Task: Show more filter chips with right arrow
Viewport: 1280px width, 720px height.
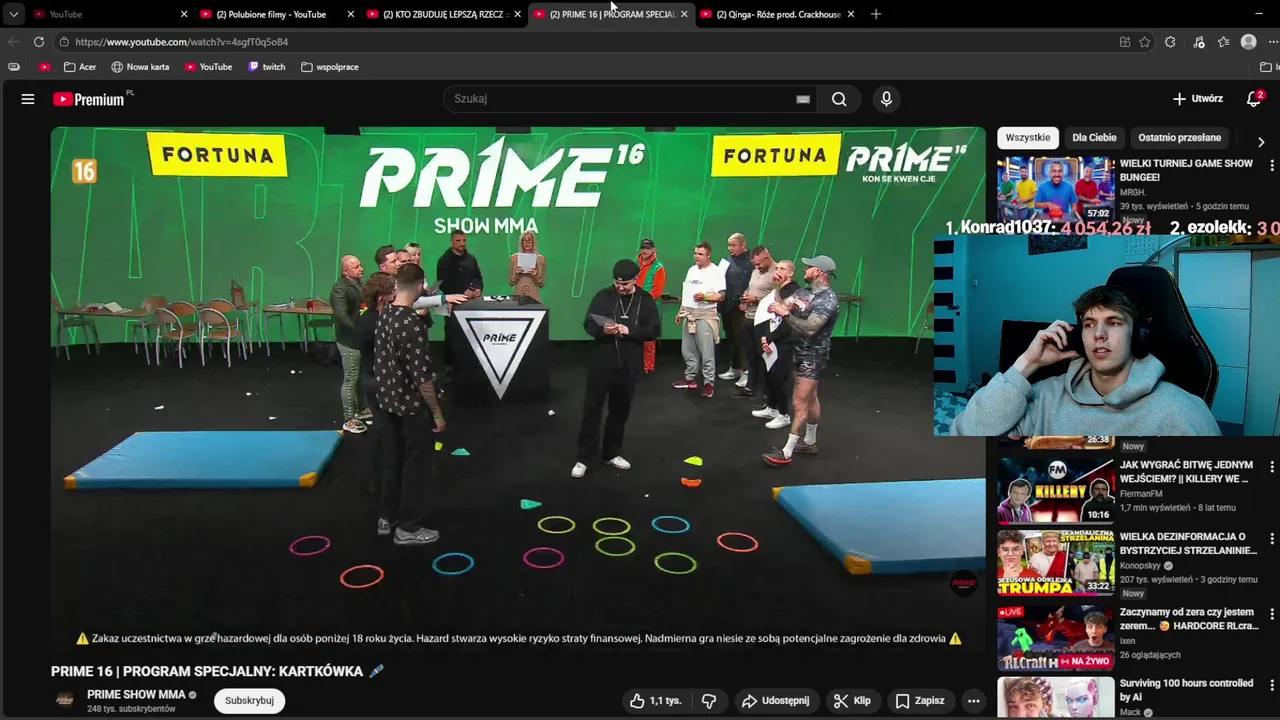Action: coord(1260,142)
